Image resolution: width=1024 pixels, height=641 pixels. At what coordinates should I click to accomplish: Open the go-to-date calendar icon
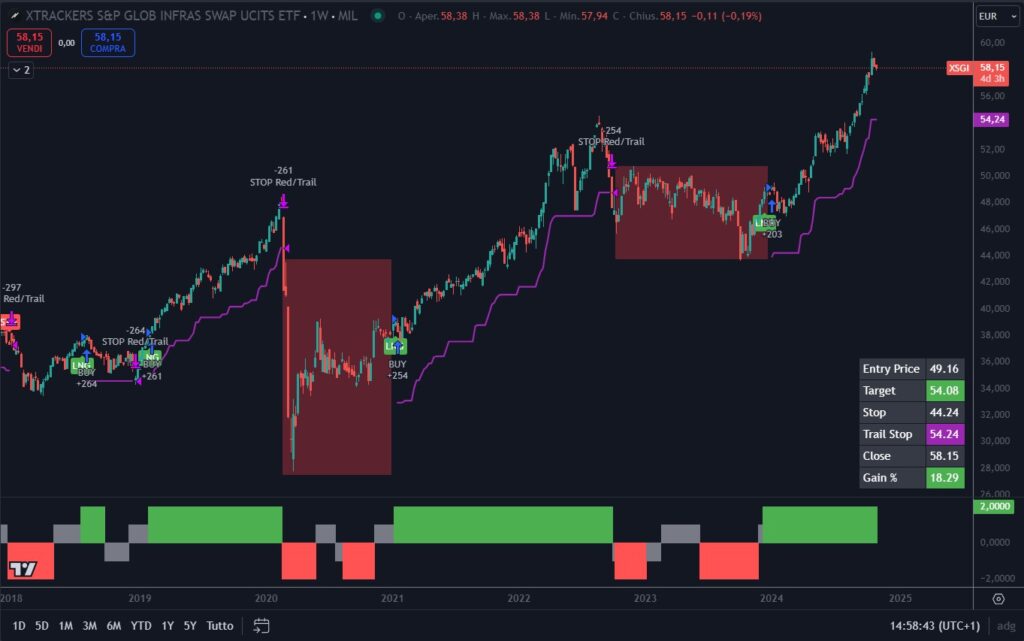pos(261,626)
